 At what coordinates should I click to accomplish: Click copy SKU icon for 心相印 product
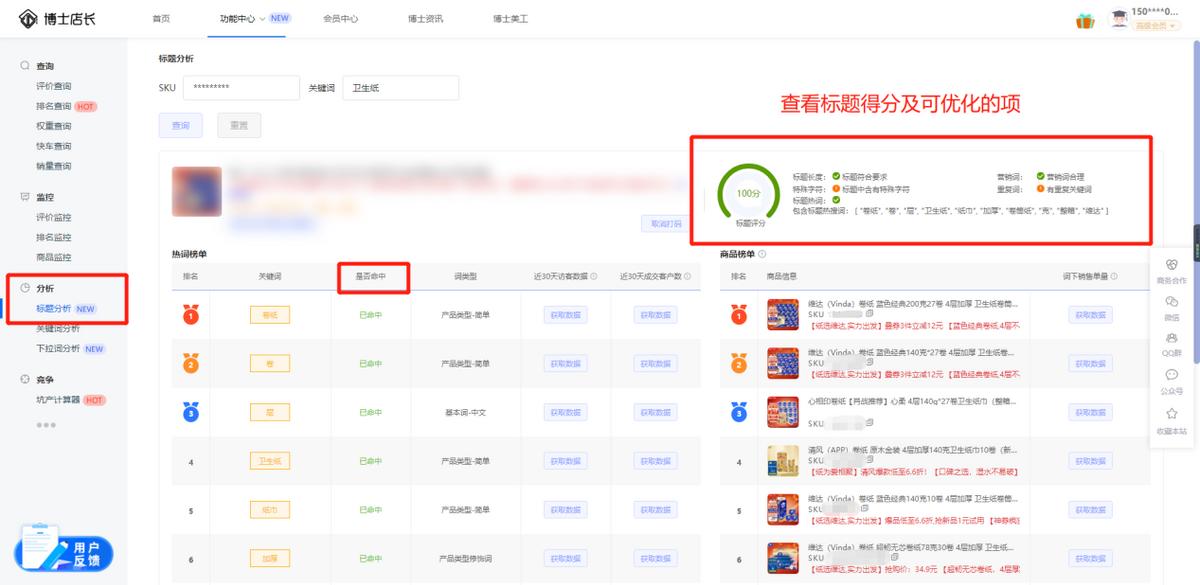[x=872, y=424]
